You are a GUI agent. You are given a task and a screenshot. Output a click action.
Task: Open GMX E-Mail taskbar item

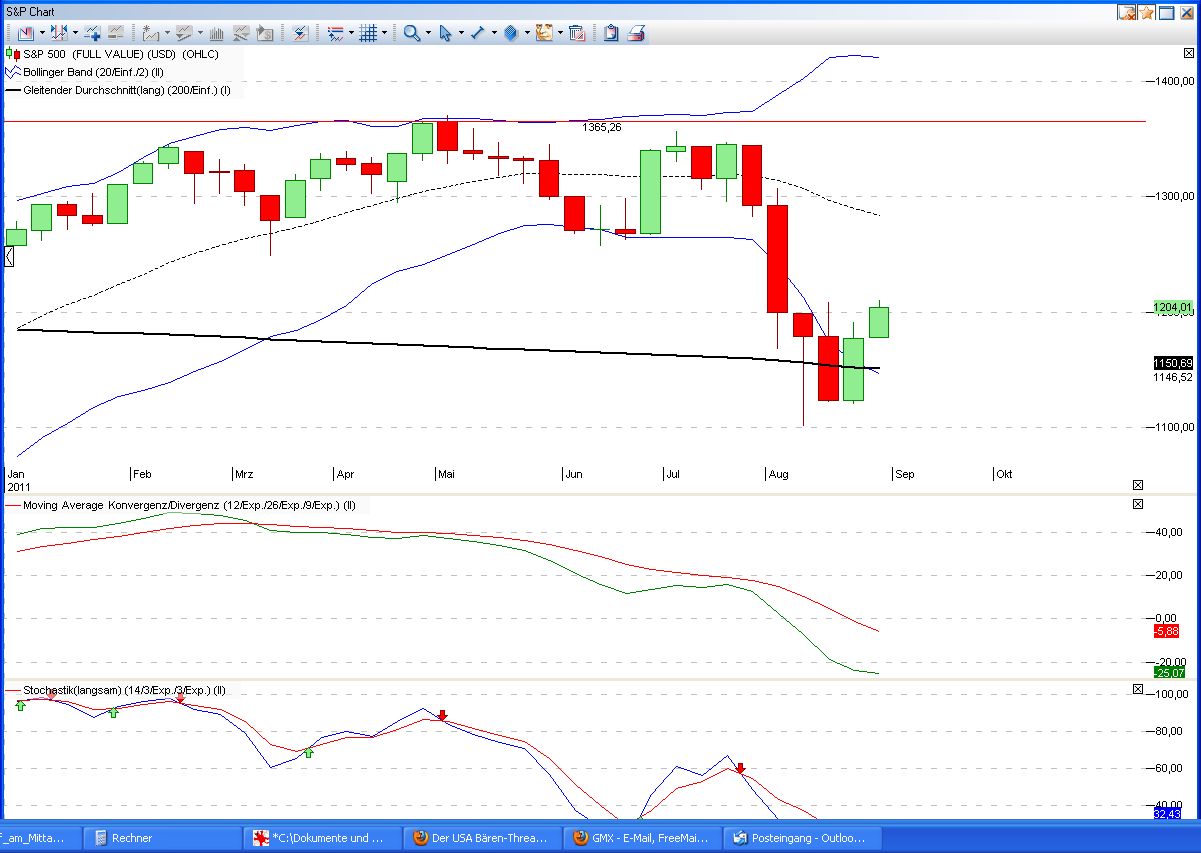643,838
